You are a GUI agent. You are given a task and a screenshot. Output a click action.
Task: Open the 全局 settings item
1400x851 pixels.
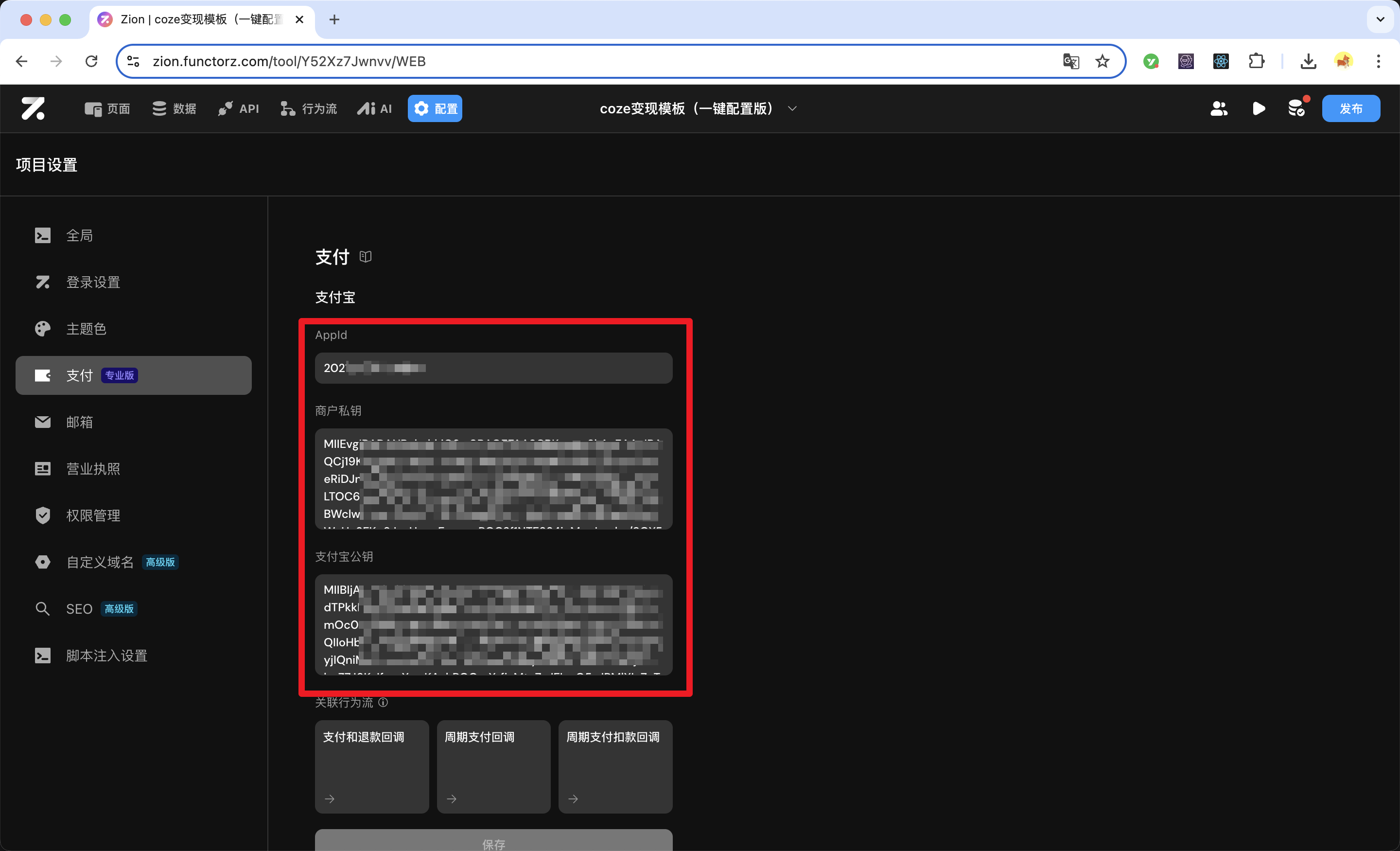click(134, 235)
